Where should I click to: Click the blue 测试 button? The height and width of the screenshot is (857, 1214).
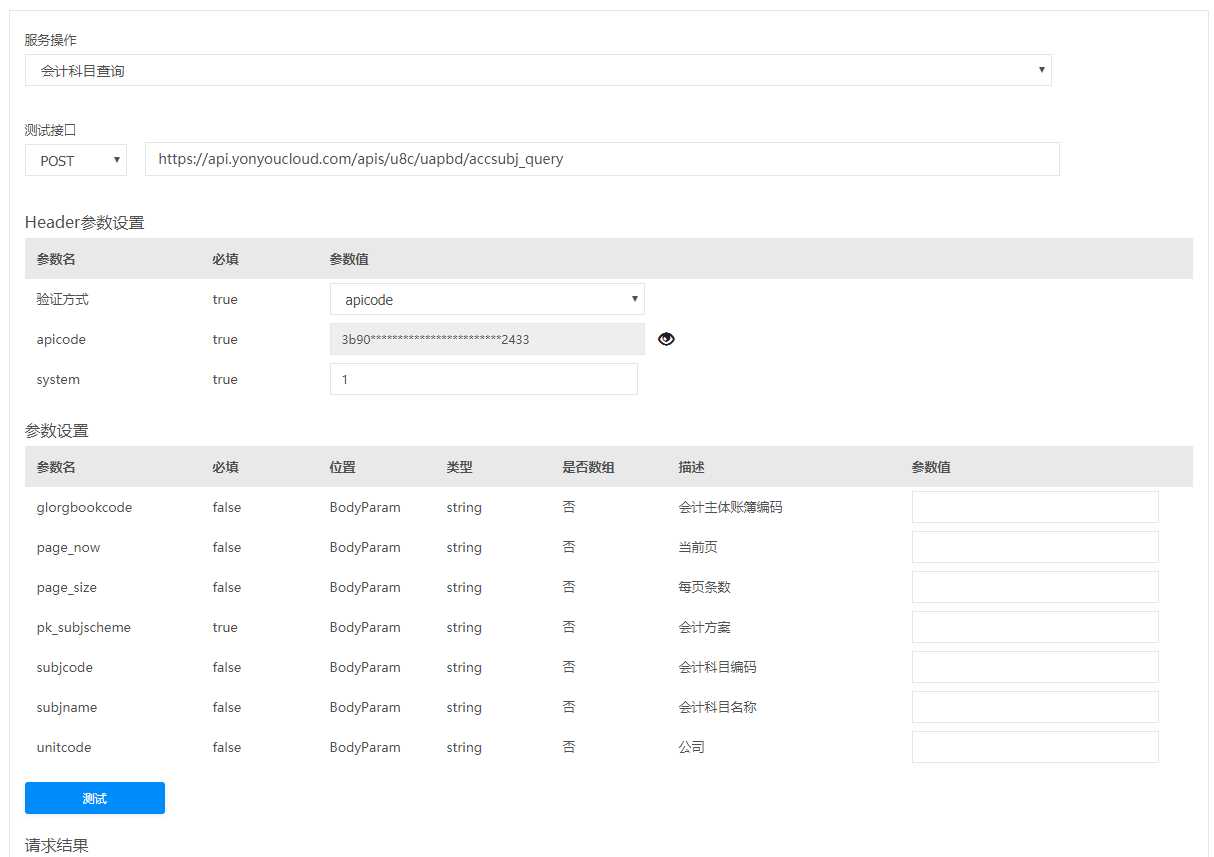click(x=95, y=798)
